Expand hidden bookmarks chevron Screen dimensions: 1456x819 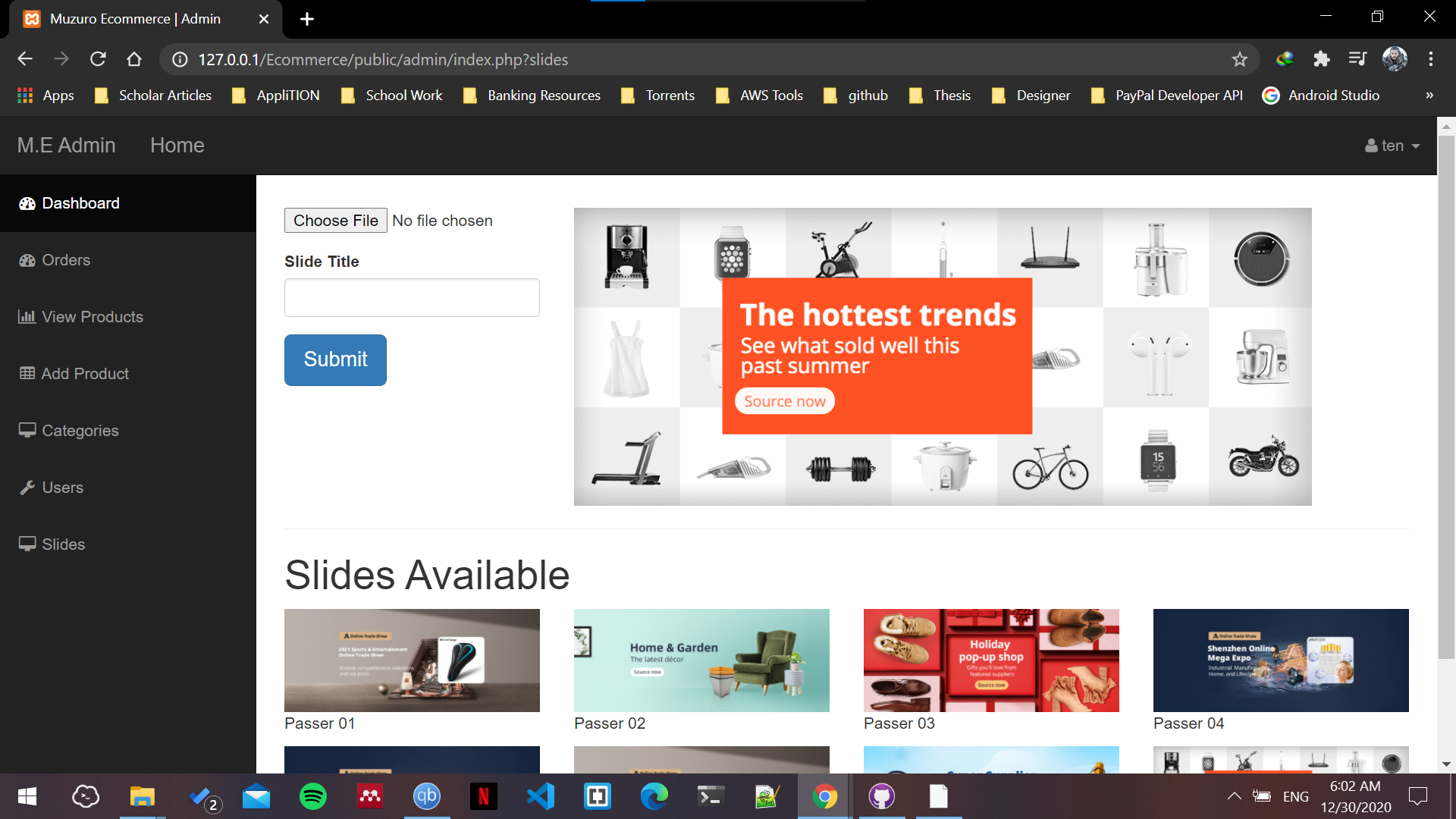[1429, 96]
